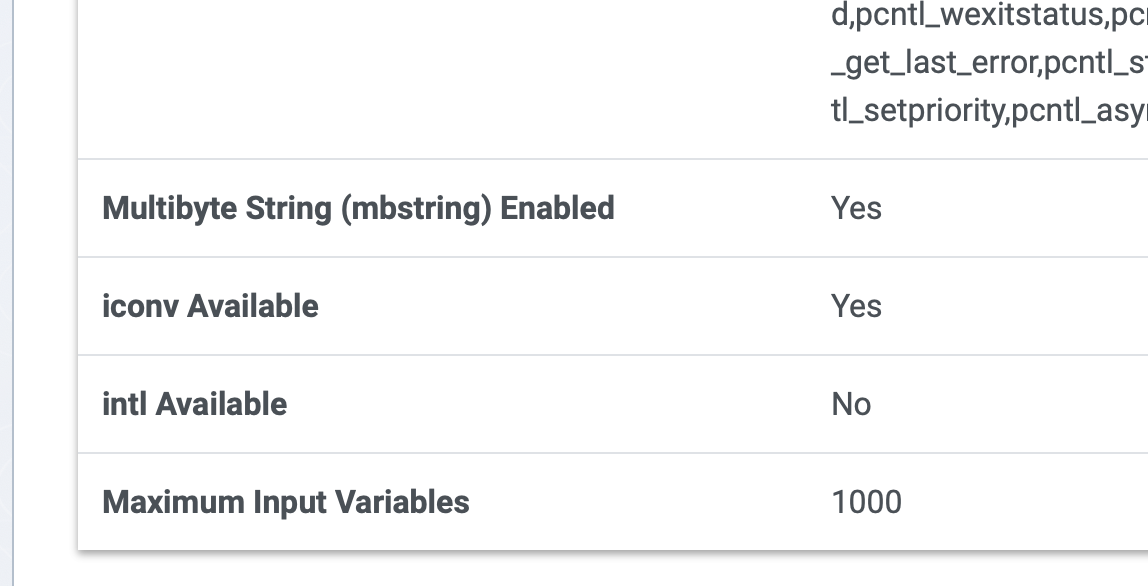Click the _get_last_error text line

[x=989, y=63]
